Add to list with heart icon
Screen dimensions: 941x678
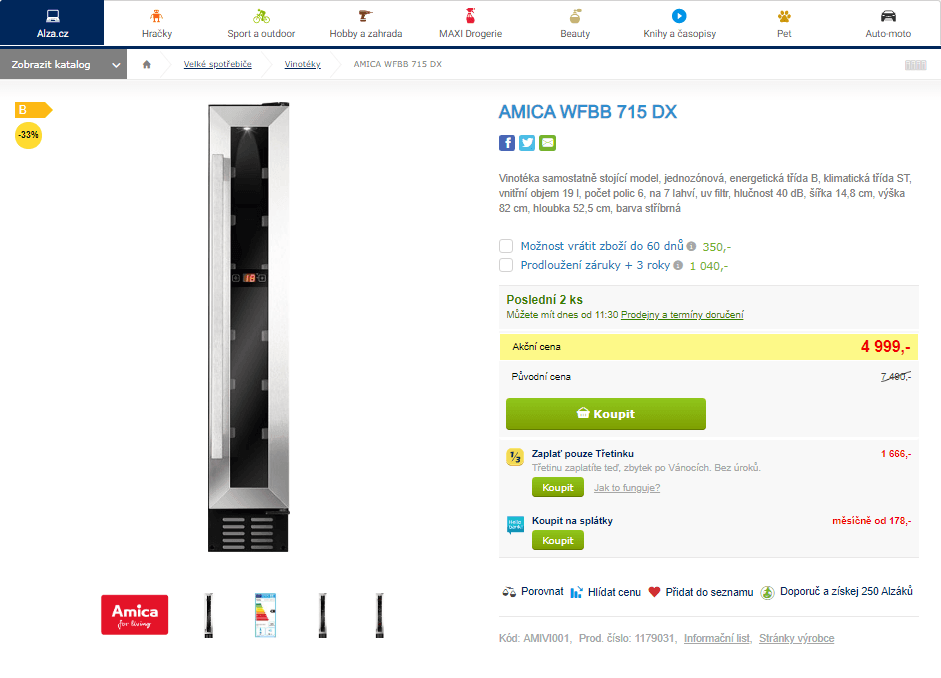[x=654, y=592]
